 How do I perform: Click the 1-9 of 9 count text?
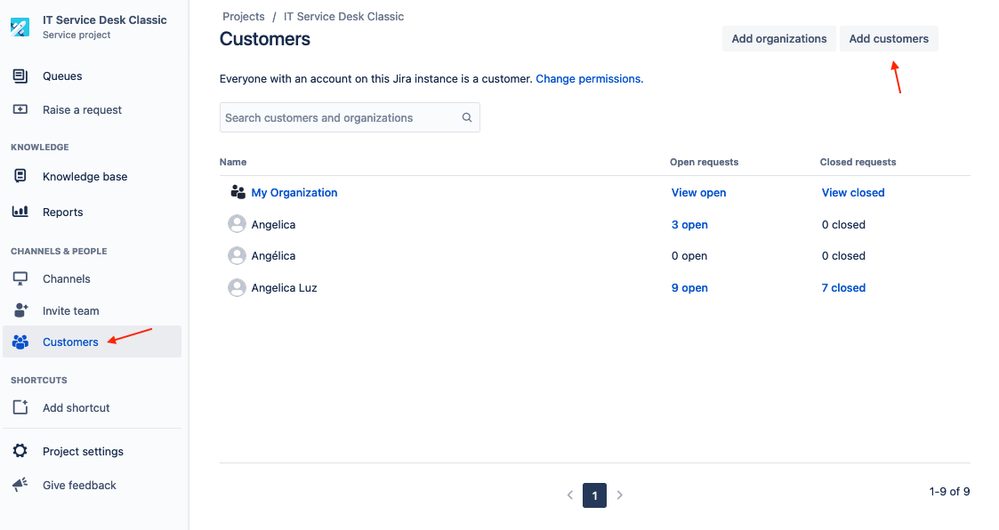coord(949,491)
